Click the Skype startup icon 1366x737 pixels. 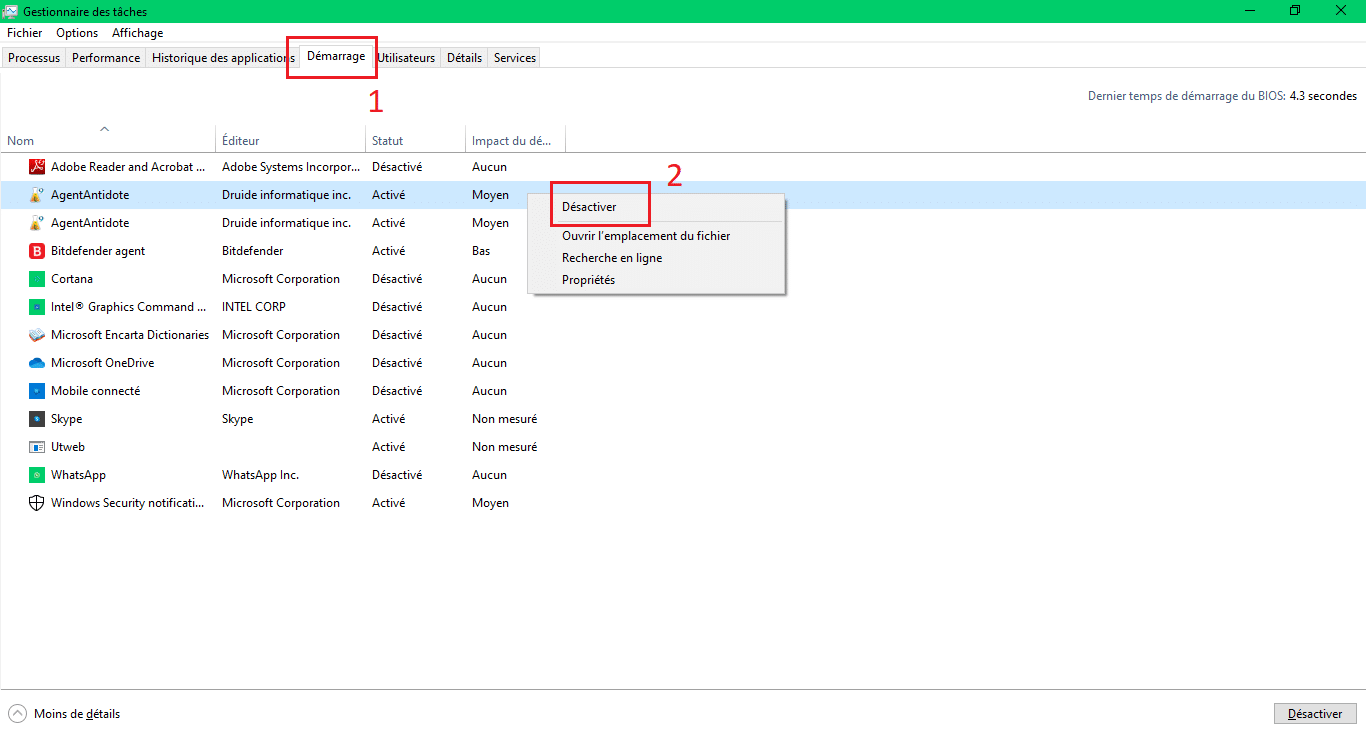pyautogui.click(x=37, y=419)
